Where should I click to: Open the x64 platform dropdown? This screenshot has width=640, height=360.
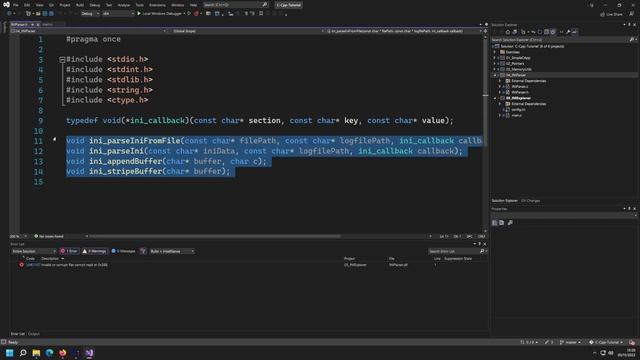[118, 13]
